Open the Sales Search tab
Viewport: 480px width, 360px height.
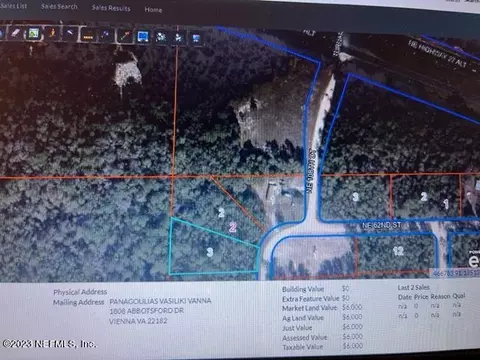pos(59,6)
